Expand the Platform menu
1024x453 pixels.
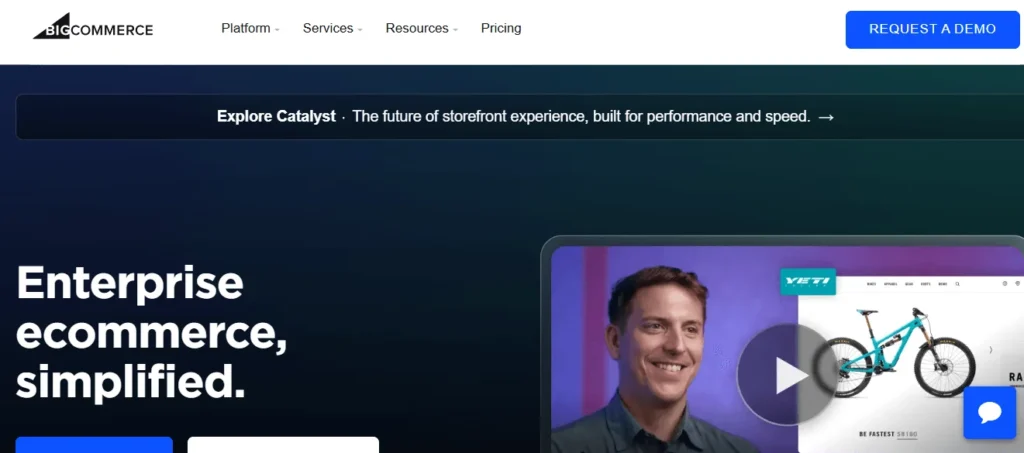[250, 29]
